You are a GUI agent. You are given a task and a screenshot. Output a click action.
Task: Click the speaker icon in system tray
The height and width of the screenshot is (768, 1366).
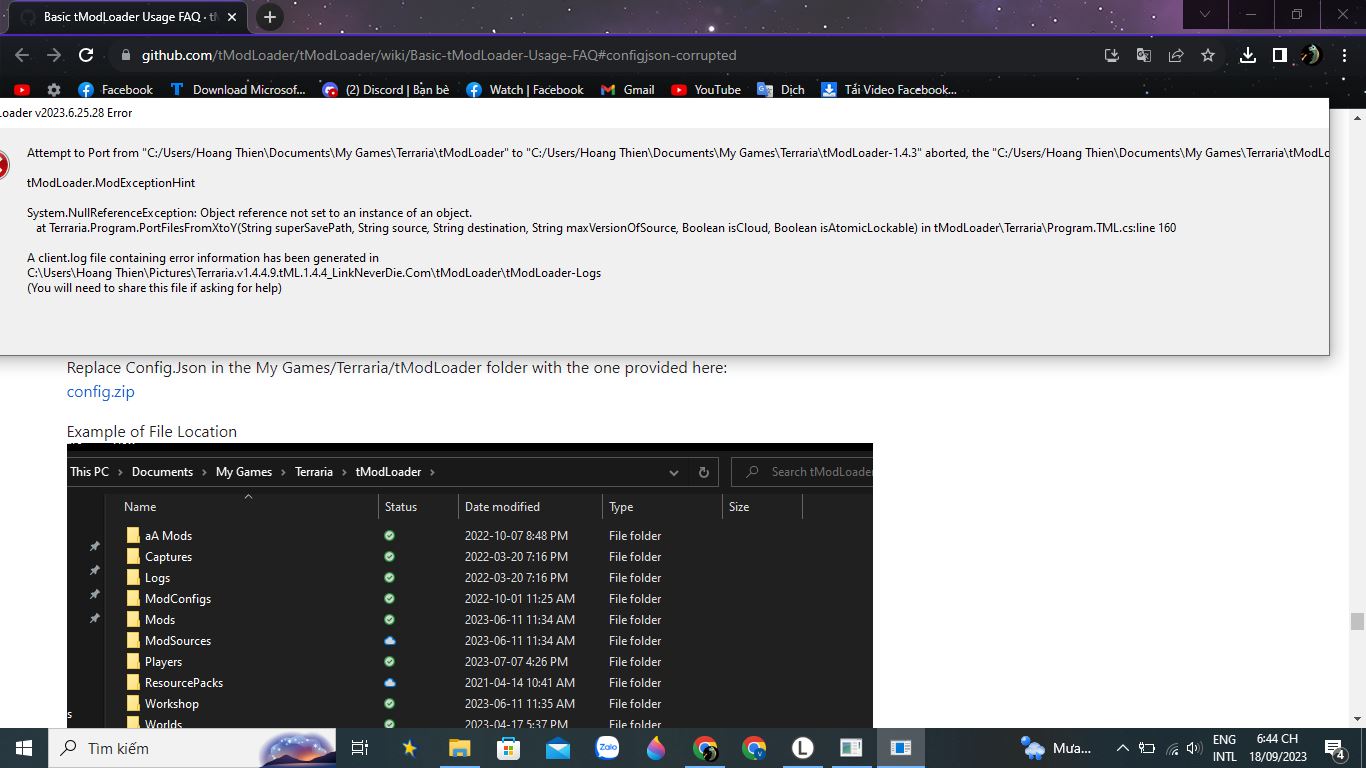coord(1193,747)
